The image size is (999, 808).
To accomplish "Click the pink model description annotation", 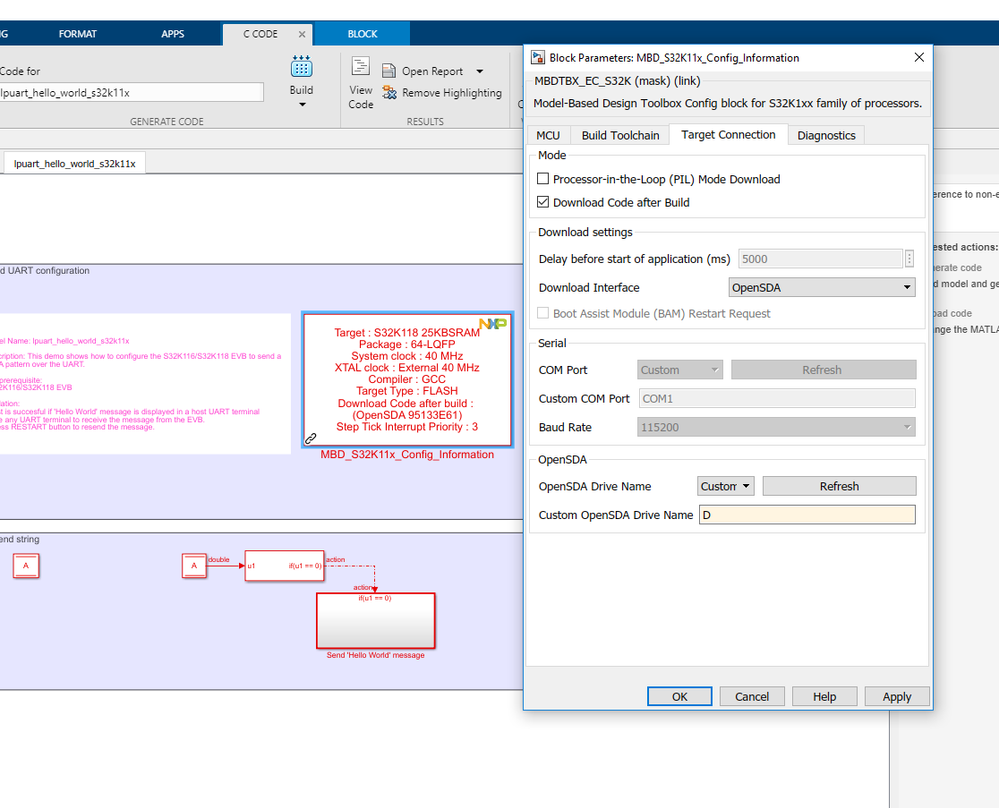I will pos(144,384).
